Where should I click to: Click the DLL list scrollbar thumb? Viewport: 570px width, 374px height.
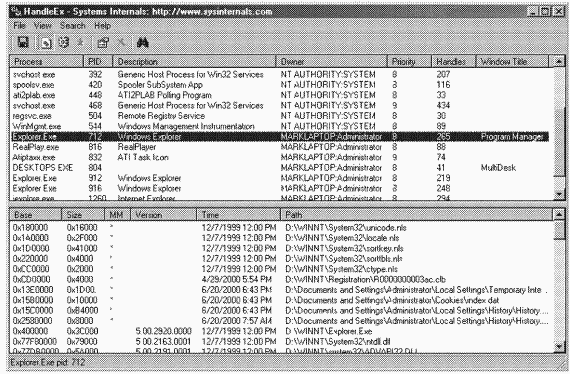[x=559, y=230]
